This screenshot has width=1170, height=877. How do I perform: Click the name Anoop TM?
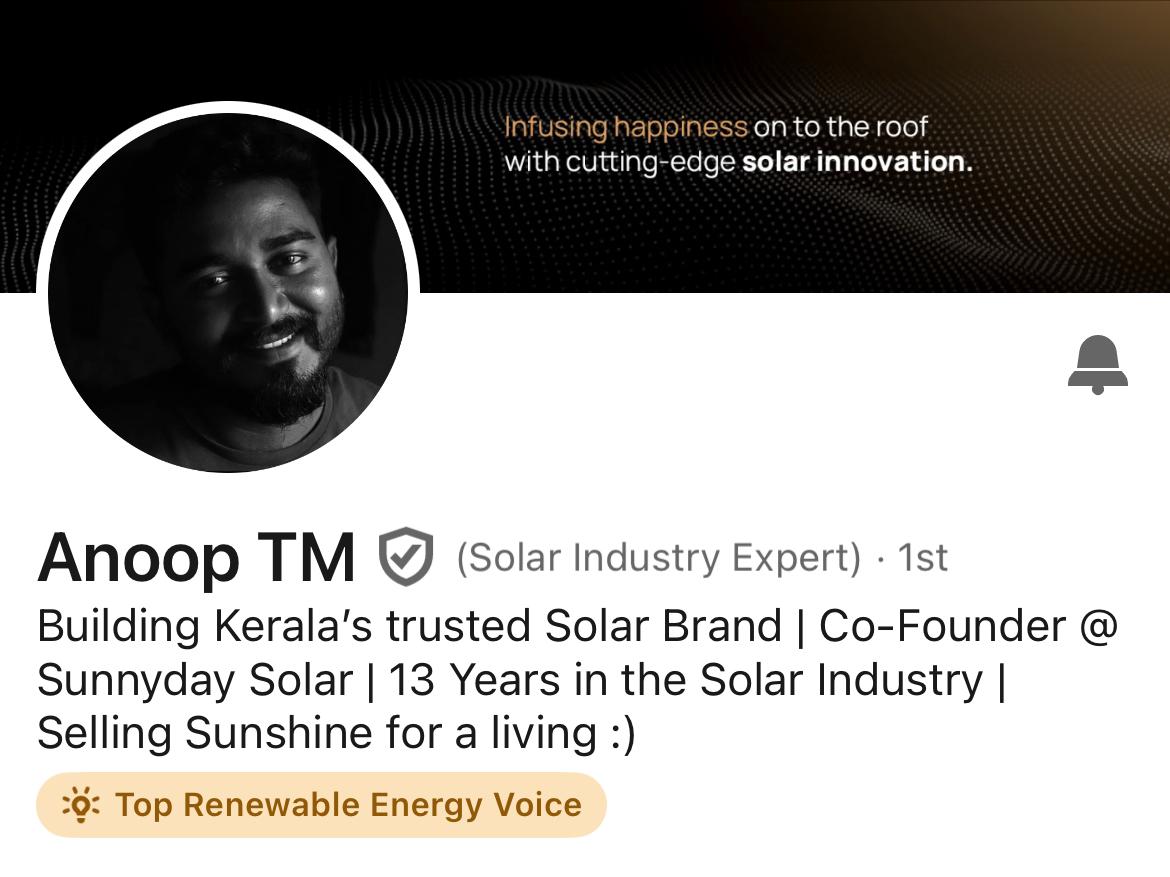(x=196, y=557)
